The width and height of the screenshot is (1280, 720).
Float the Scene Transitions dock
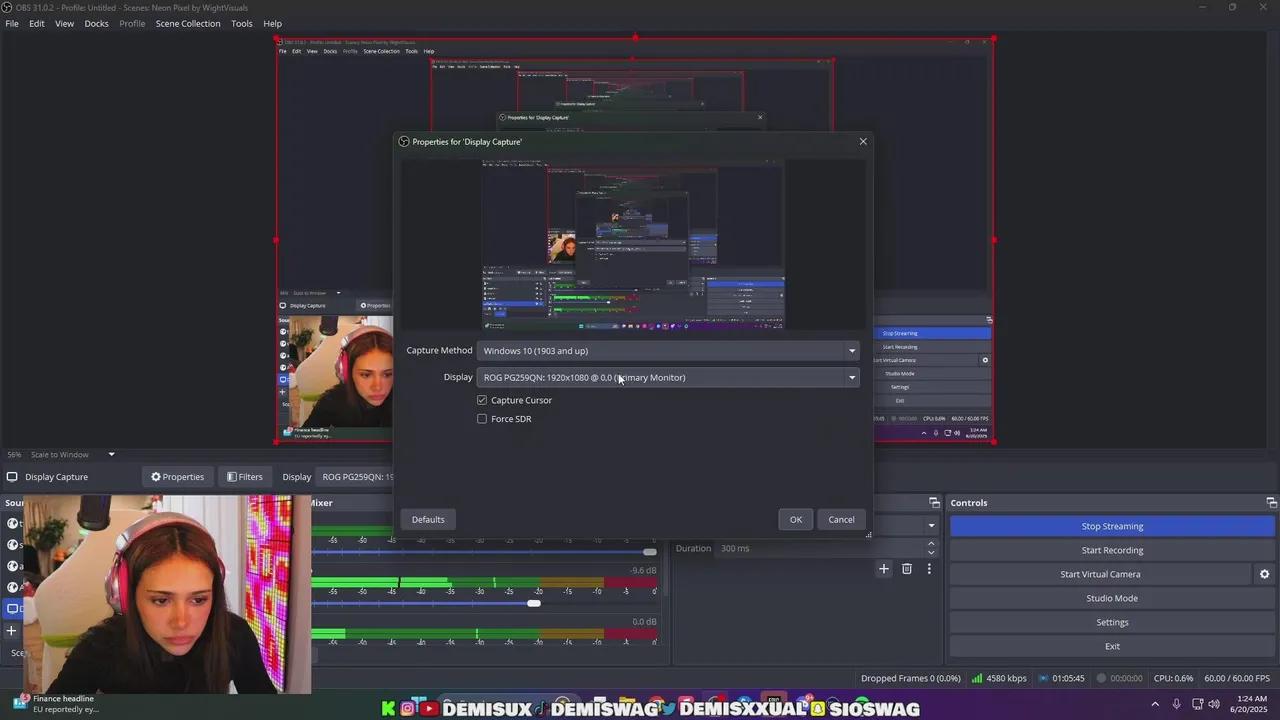coord(934,503)
